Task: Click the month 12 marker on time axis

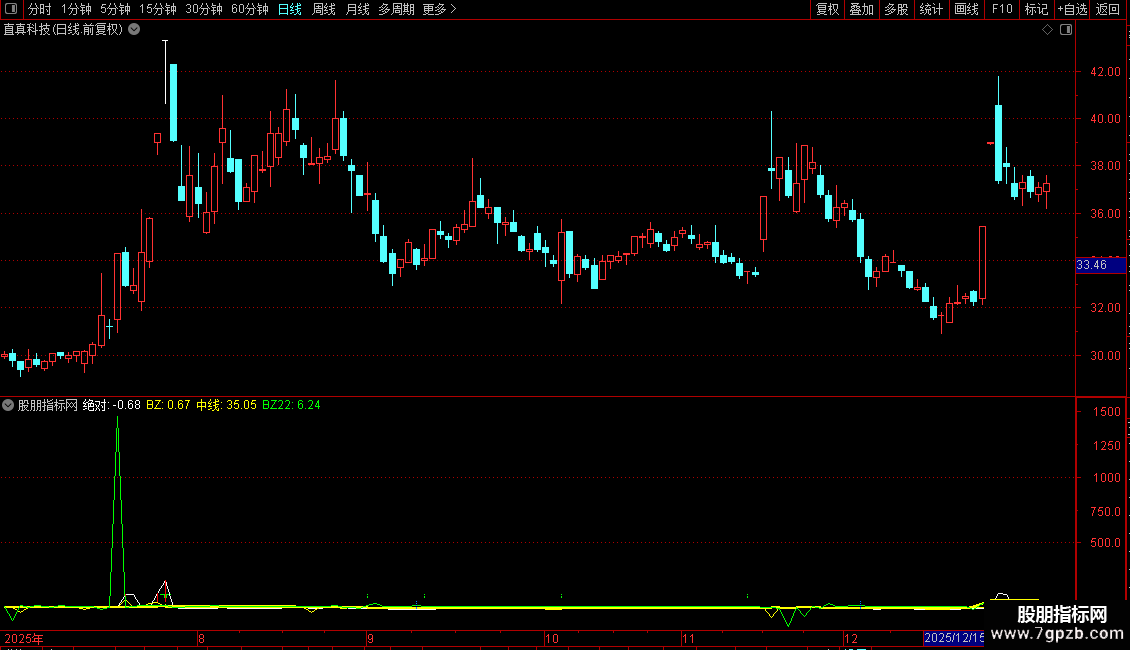Action: tap(851, 638)
